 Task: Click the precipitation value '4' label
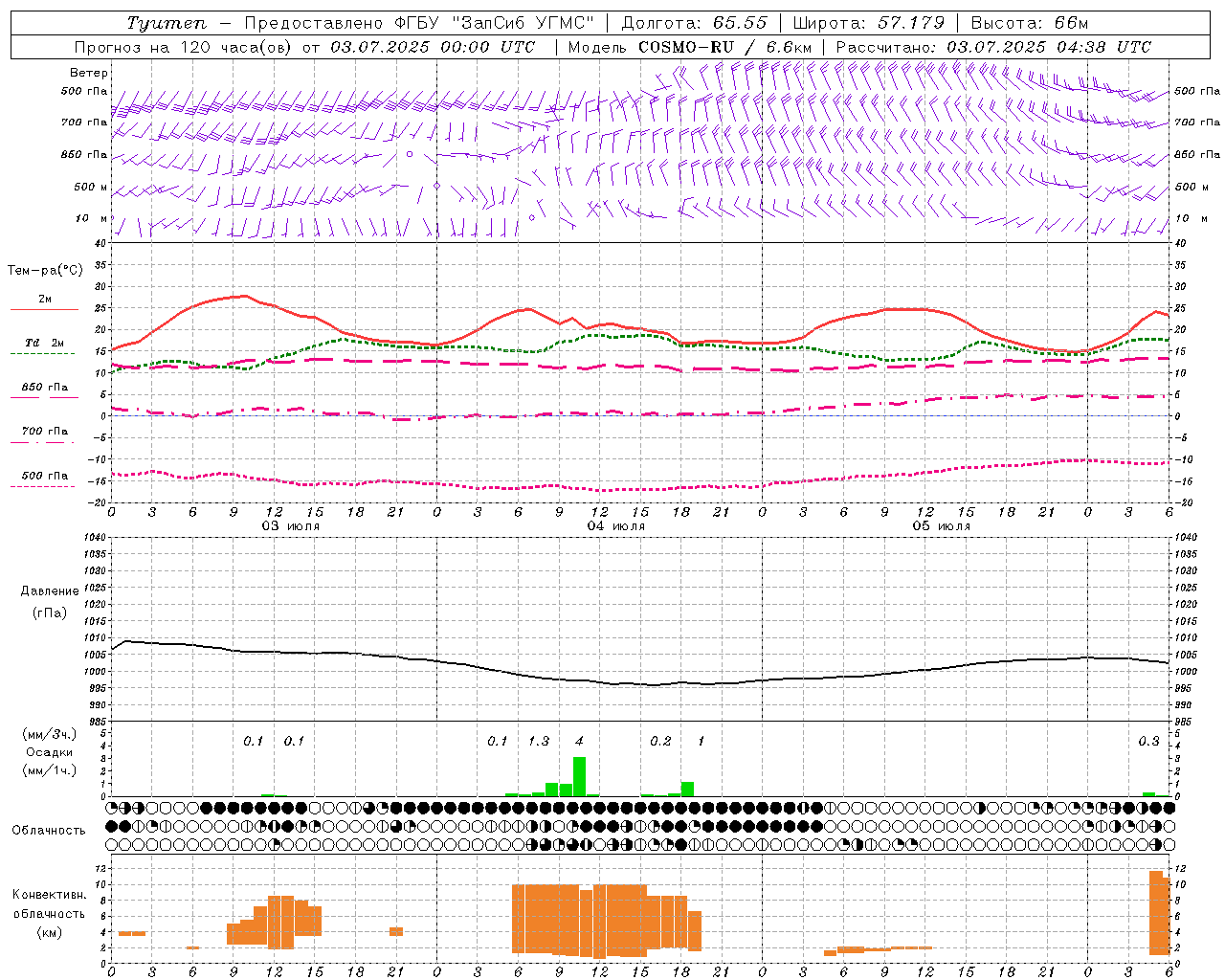(x=579, y=742)
